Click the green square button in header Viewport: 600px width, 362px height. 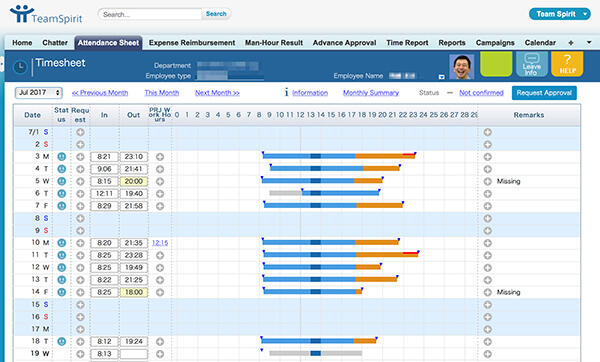click(496, 64)
